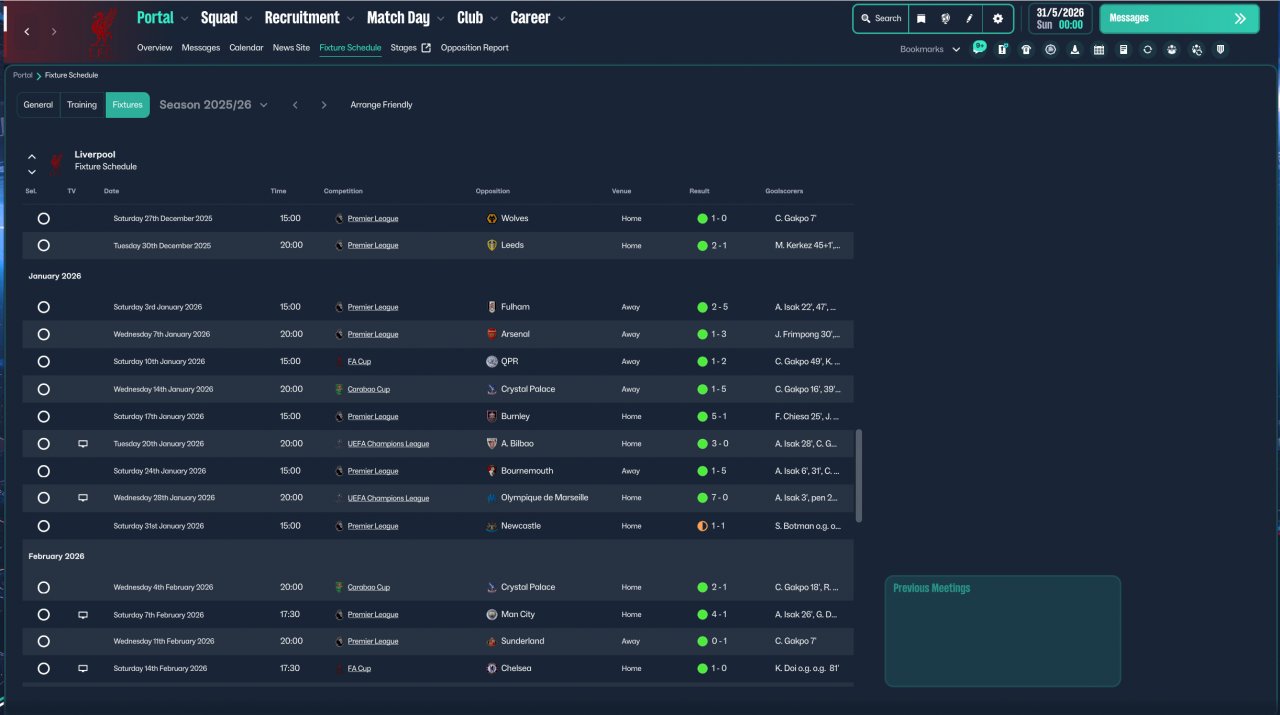Open the 9+ unread messages bubble icon

point(979,47)
